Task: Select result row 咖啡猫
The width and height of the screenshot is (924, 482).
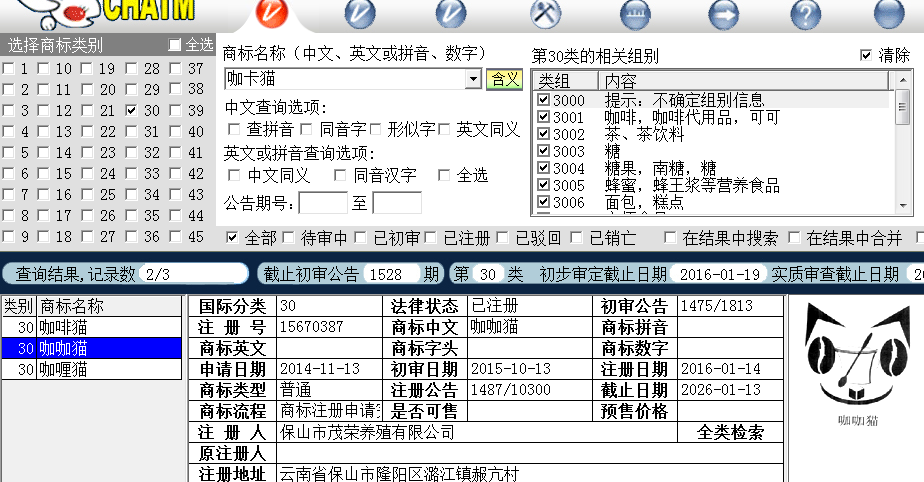Action: (91, 327)
